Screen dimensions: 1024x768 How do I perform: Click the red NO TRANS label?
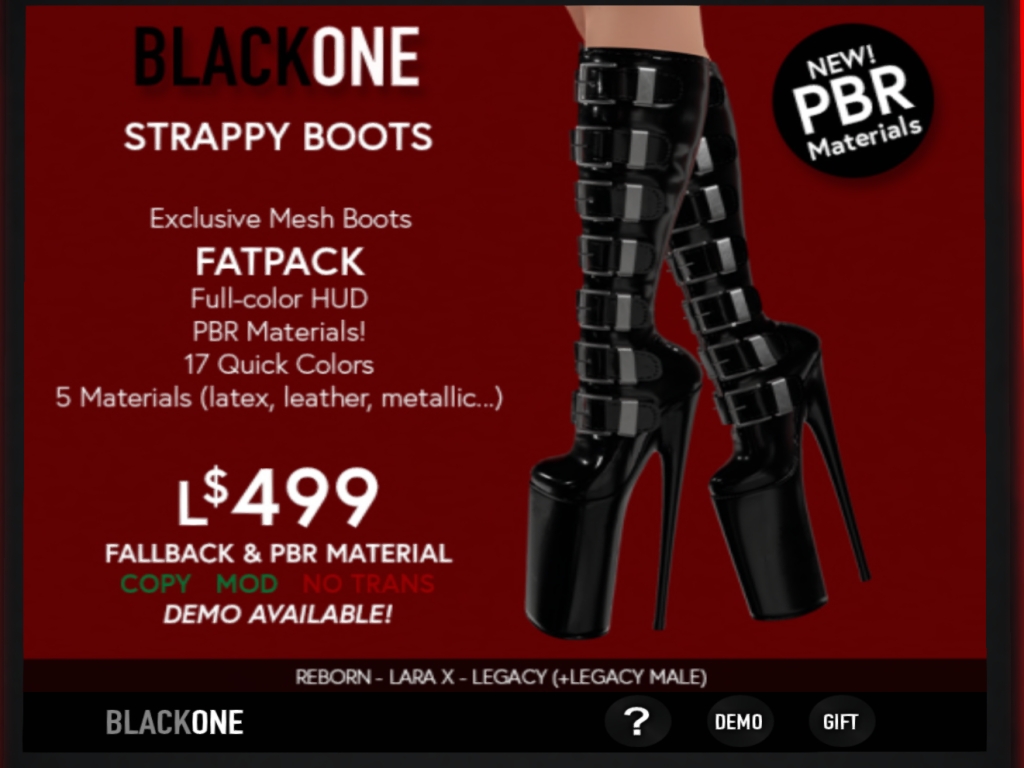tap(369, 583)
